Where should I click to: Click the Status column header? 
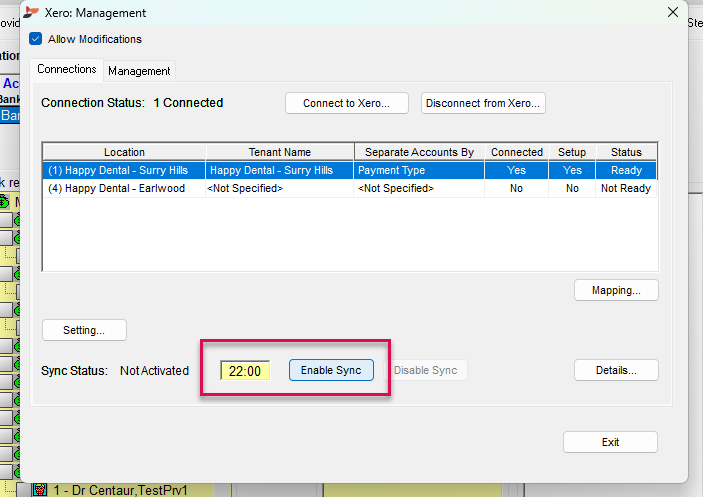(x=626, y=152)
